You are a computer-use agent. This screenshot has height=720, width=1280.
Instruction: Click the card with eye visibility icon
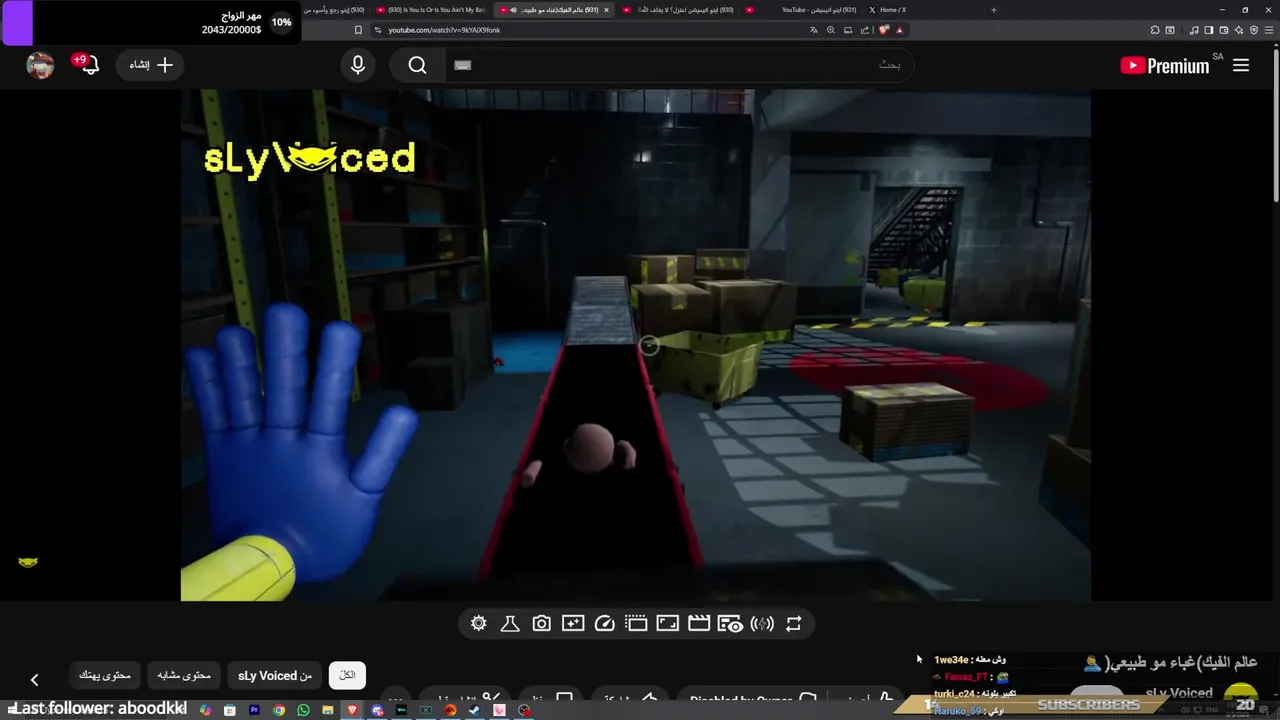pos(730,624)
